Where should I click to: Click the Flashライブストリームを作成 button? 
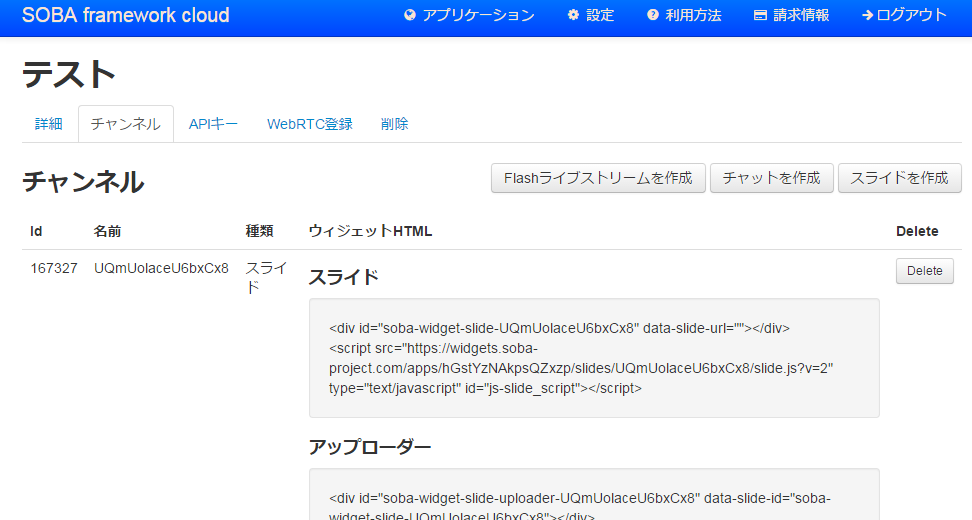[598, 178]
